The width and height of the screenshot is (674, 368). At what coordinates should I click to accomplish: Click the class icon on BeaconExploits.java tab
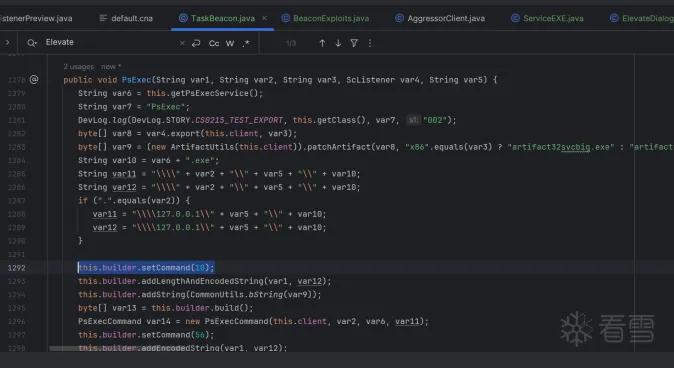click(x=286, y=18)
